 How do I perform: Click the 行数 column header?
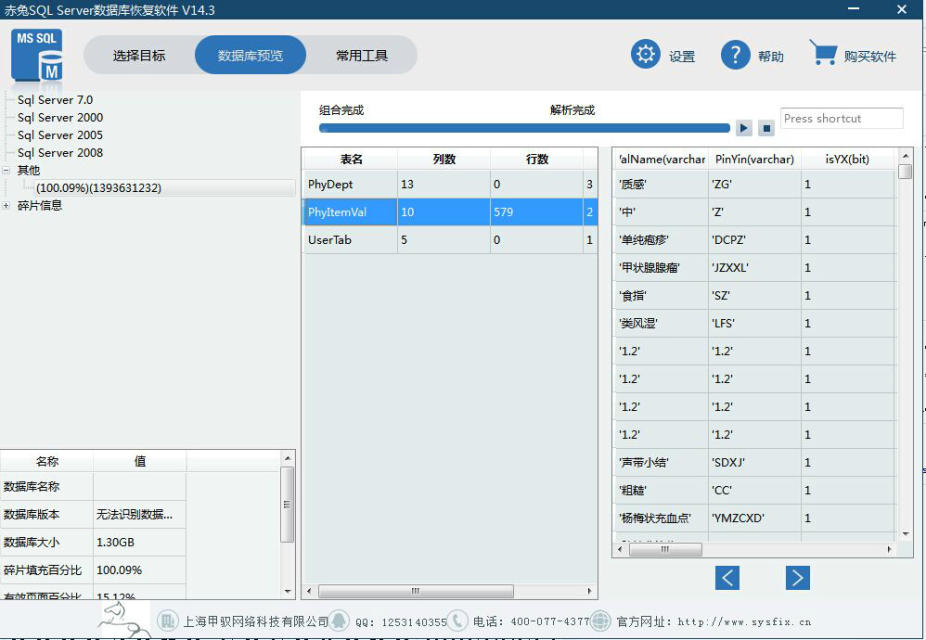coord(537,159)
